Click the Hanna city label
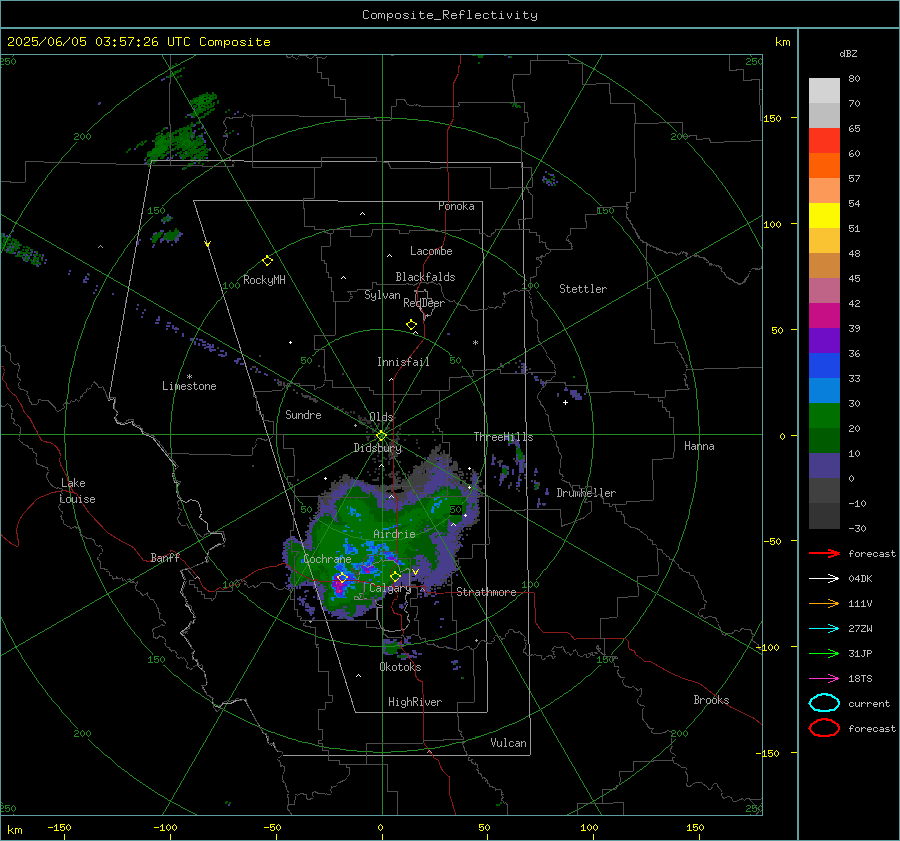Viewport: 900px width, 841px height. (x=699, y=446)
